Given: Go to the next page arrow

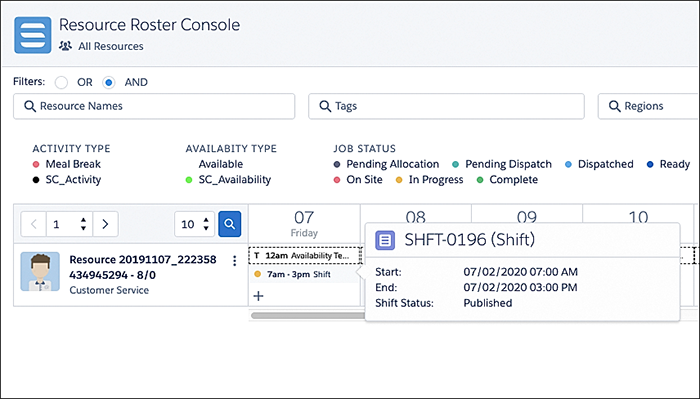Looking at the screenshot, I should pos(105,224).
